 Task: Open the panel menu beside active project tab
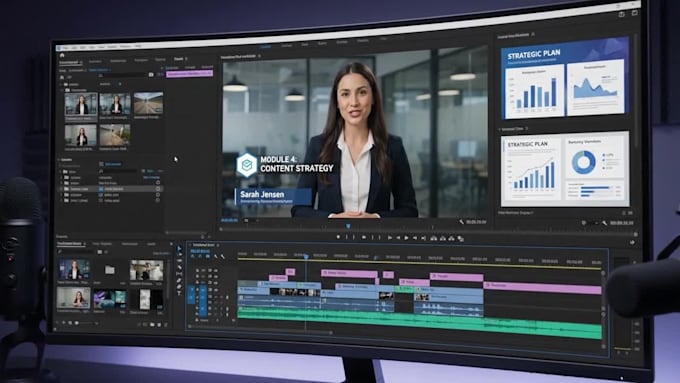(x=186, y=59)
